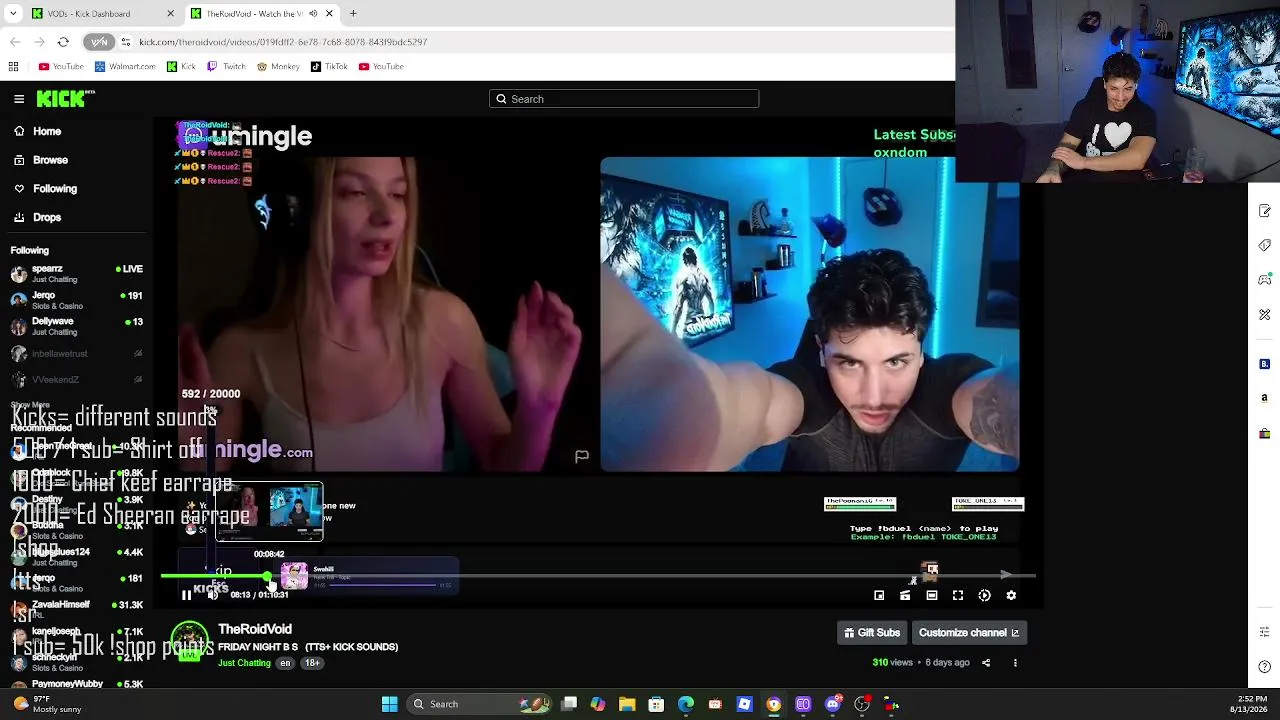Close the VODs - Kick Dashboard tab
This screenshot has width=1280, height=720.
tap(170, 14)
